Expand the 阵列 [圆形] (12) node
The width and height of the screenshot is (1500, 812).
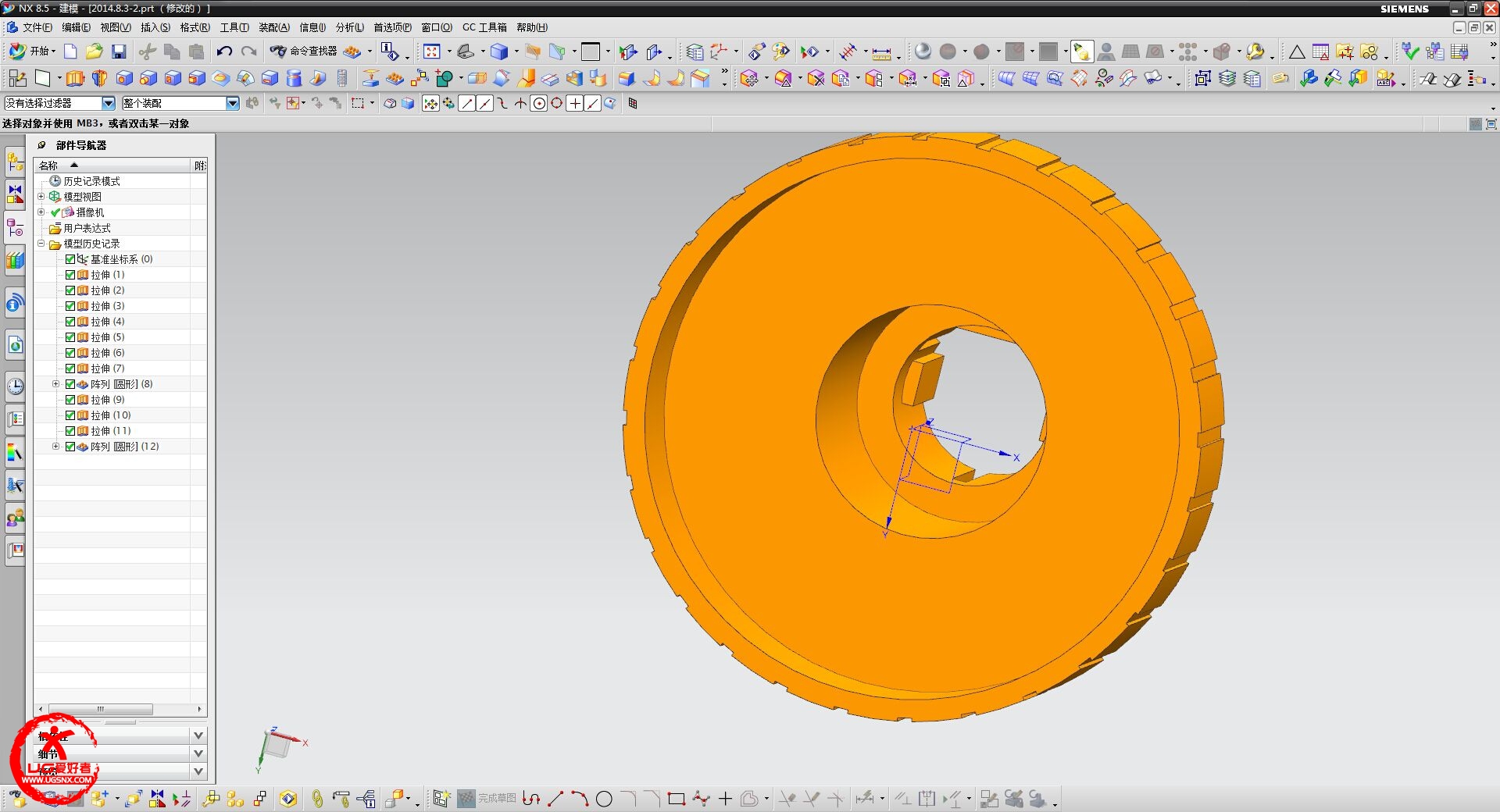pos(55,447)
